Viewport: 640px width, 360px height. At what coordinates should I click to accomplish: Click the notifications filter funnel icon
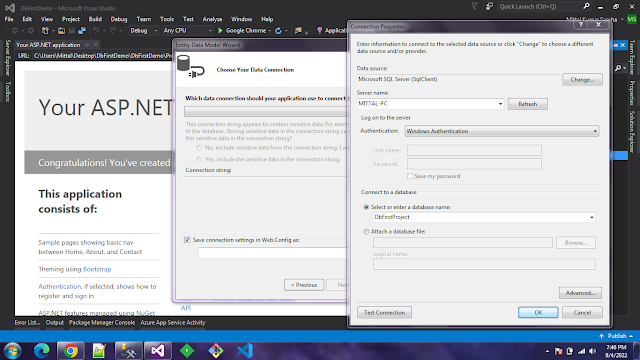tap(474, 7)
